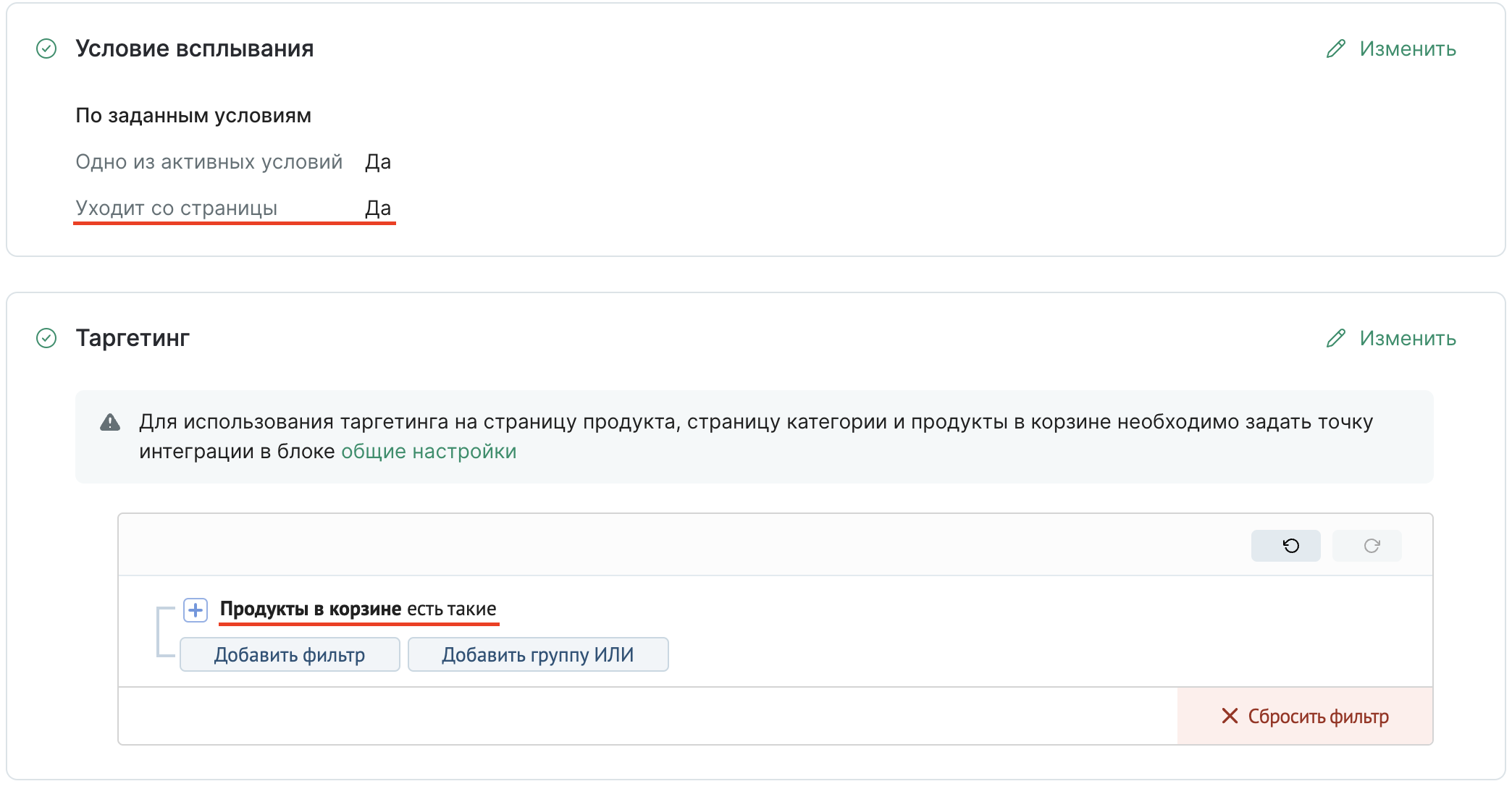Expand the plus icon beside Продукты в корзине
This screenshot has height=789, width=1512.
click(196, 610)
